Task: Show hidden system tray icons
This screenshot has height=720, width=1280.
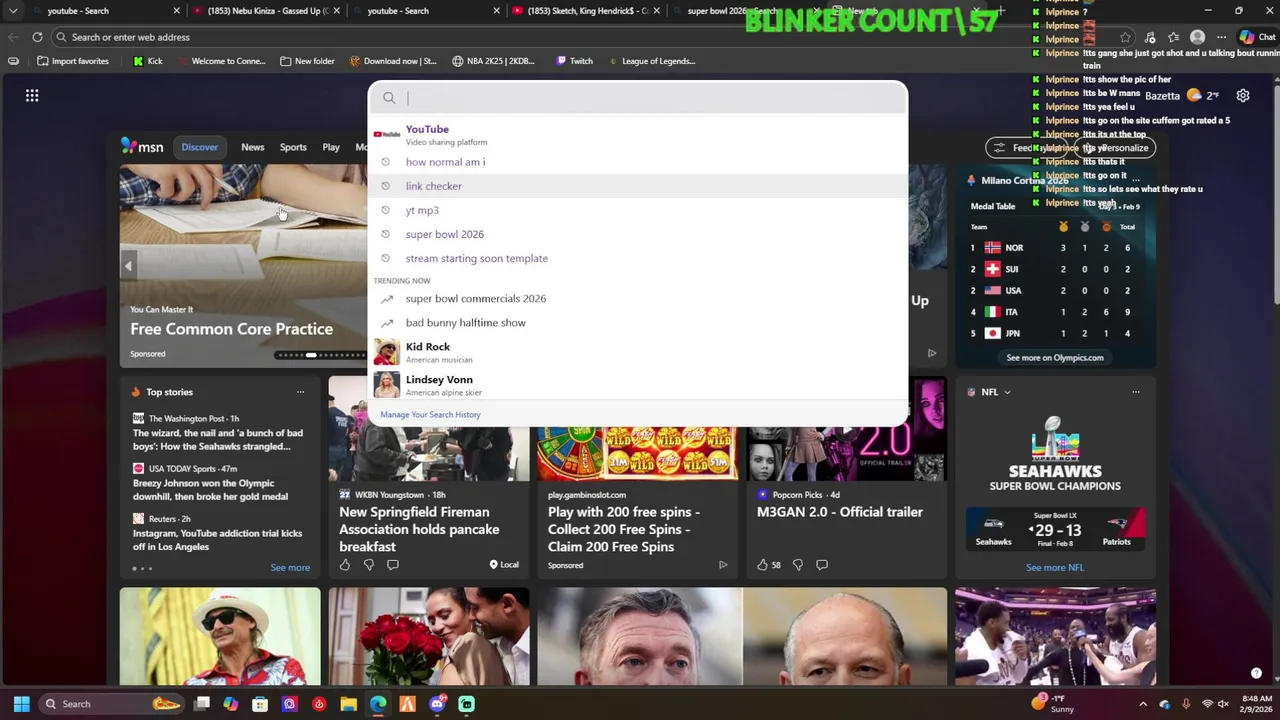Action: [1143, 704]
